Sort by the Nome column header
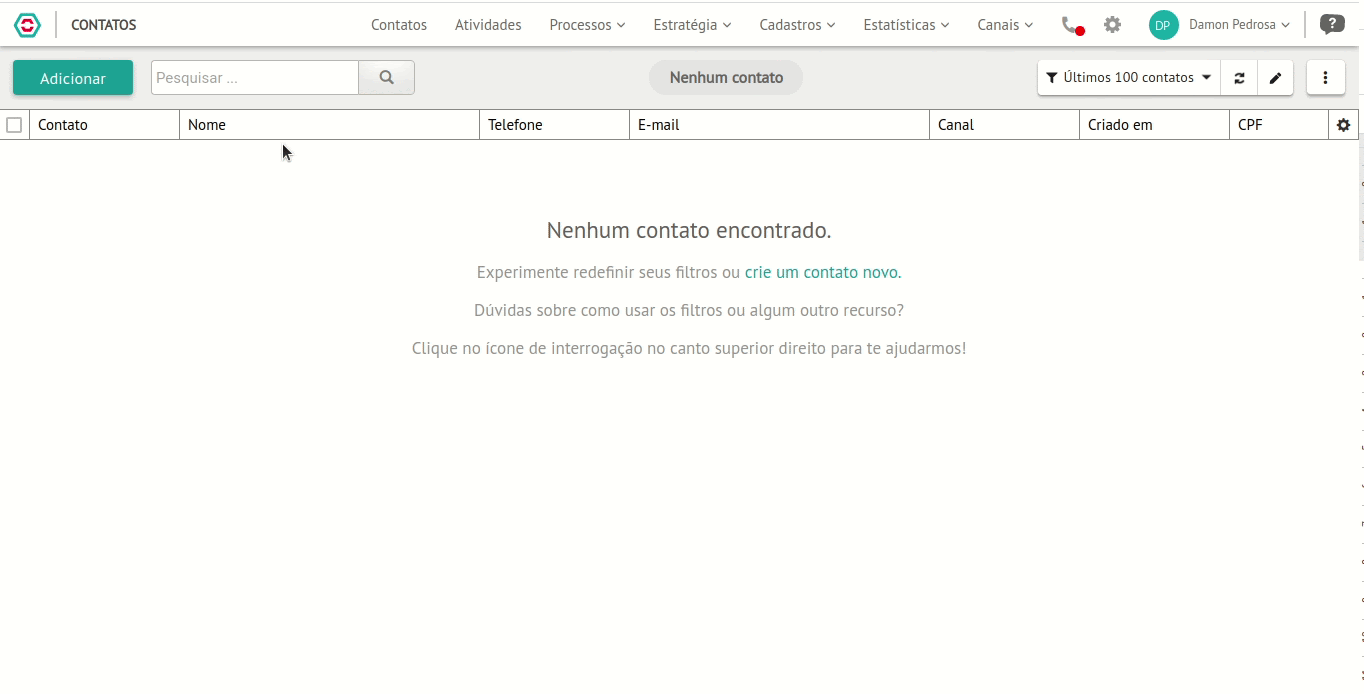 [x=329, y=125]
